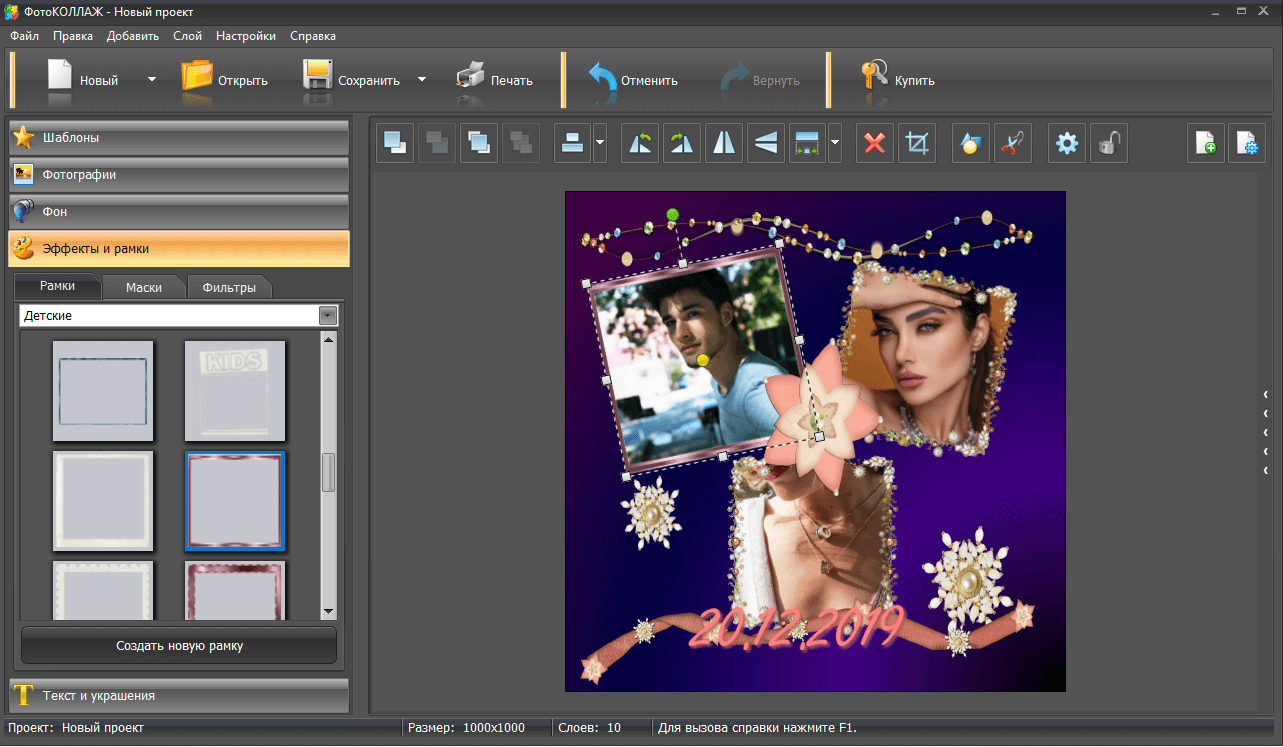
Task: Flip the selected layer horizontally
Action: point(724,144)
